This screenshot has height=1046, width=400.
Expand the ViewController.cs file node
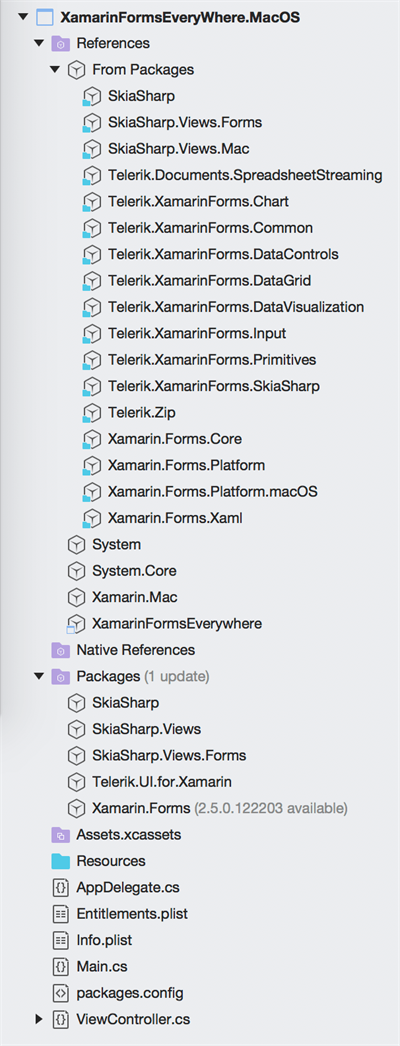pyautogui.click(x=39, y=1019)
